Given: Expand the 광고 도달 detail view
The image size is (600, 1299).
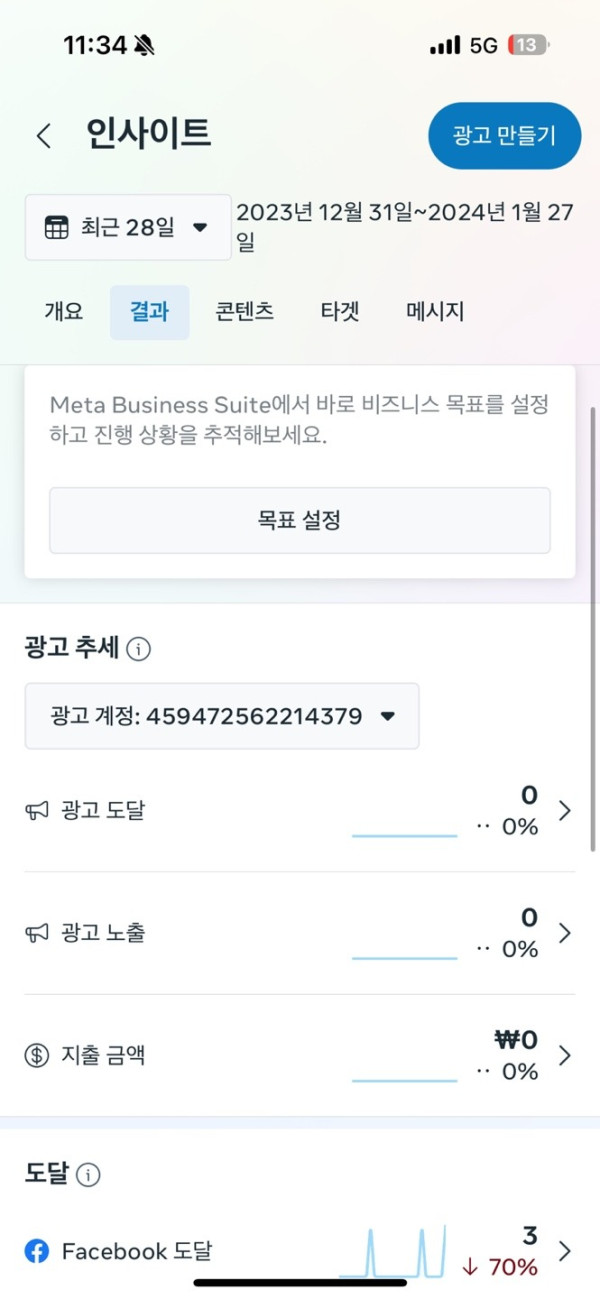Looking at the screenshot, I should click(563, 810).
